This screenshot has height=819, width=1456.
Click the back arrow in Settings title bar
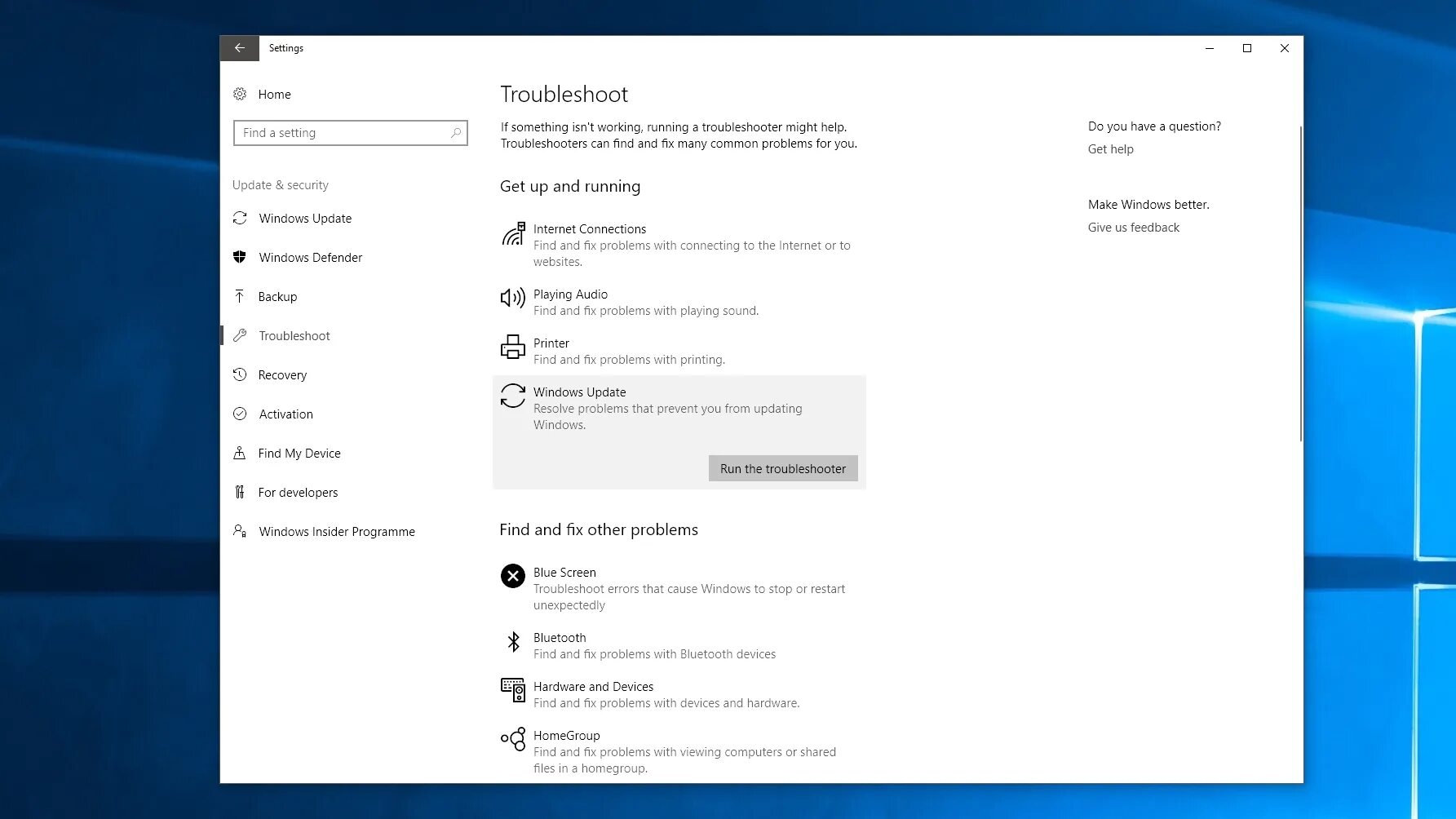(239, 48)
